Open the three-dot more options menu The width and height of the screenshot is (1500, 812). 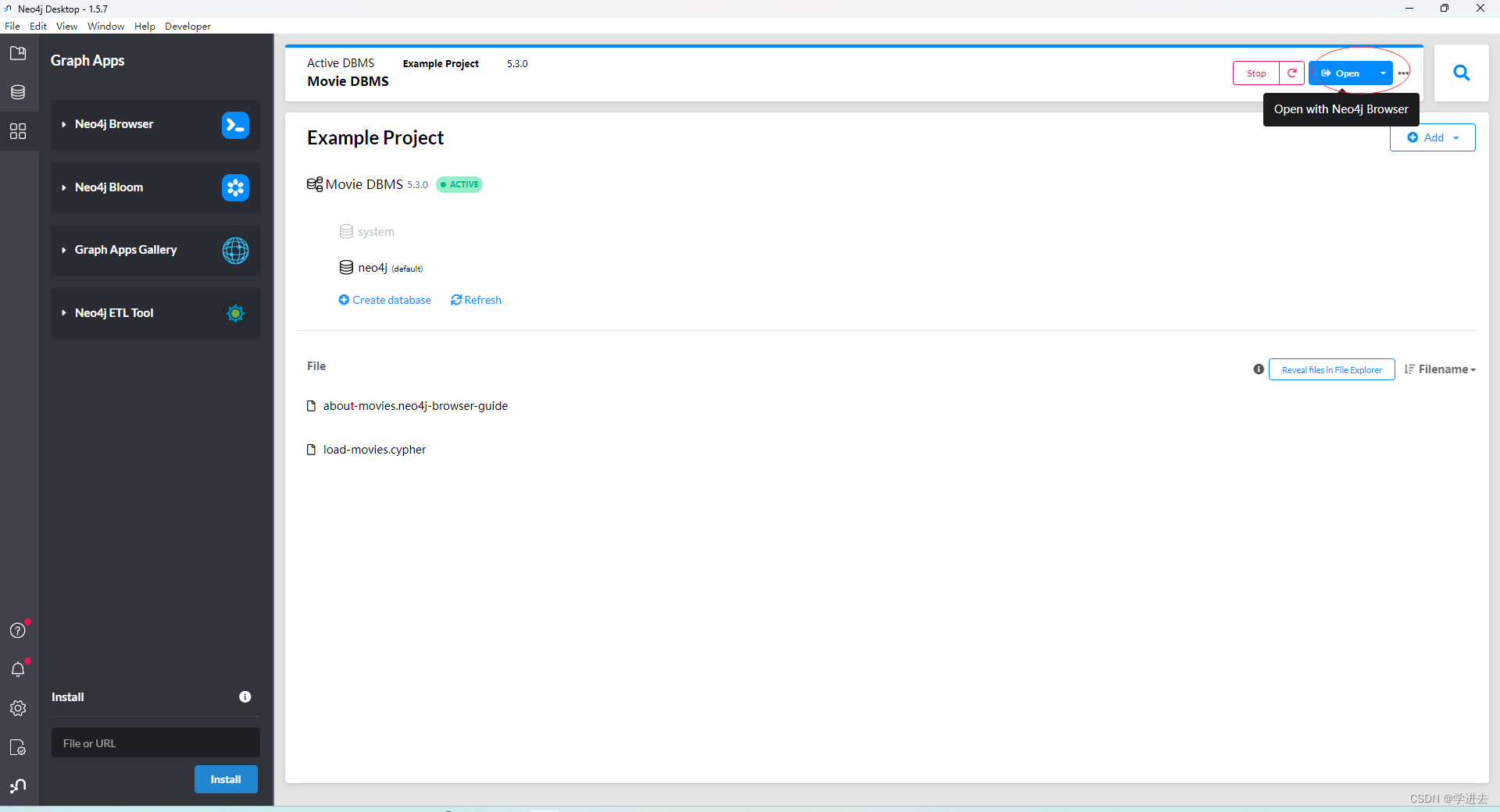[x=1403, y=73]
